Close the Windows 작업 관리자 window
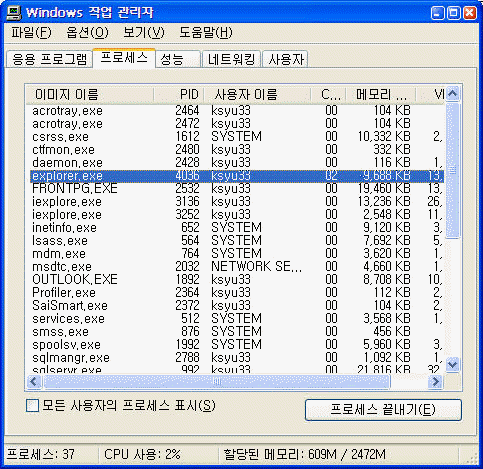 click(x=470, y=13)
